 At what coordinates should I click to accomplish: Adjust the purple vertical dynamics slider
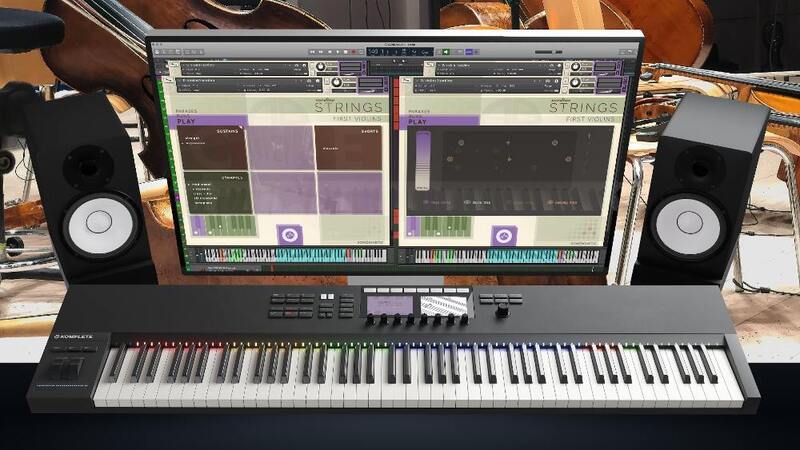[x=422, y=161]
